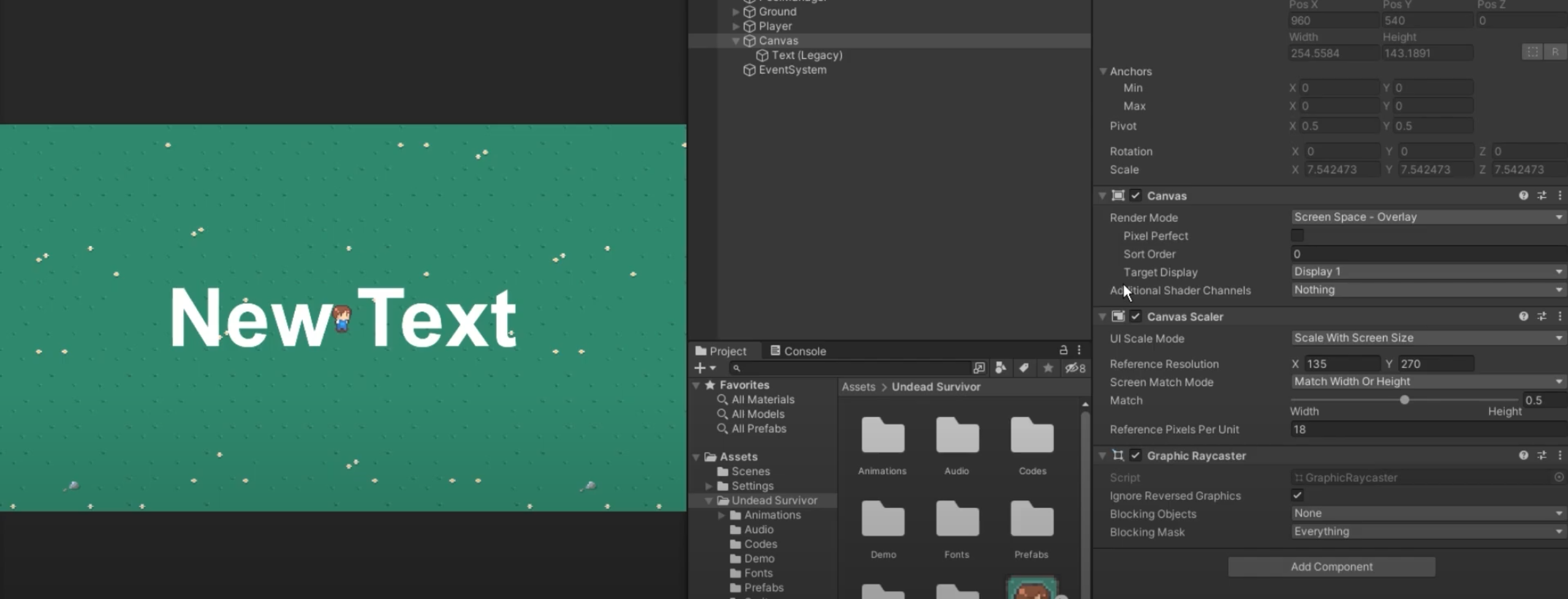Screen dimensions: 1568x599
Task: Click the Reference Pixels Per Unit field
Action: (1428, 429)
